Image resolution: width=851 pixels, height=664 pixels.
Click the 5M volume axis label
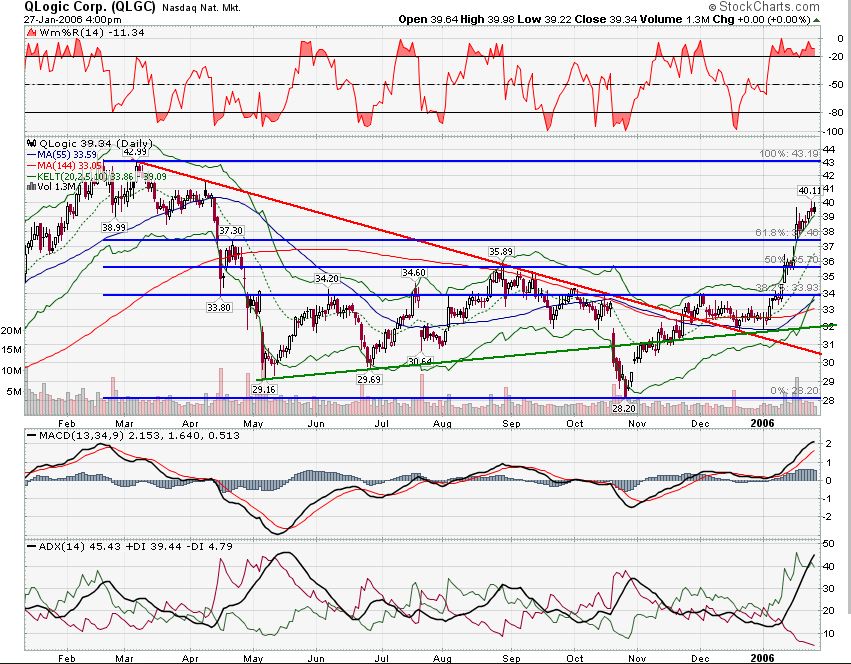(x=14, y=391)
